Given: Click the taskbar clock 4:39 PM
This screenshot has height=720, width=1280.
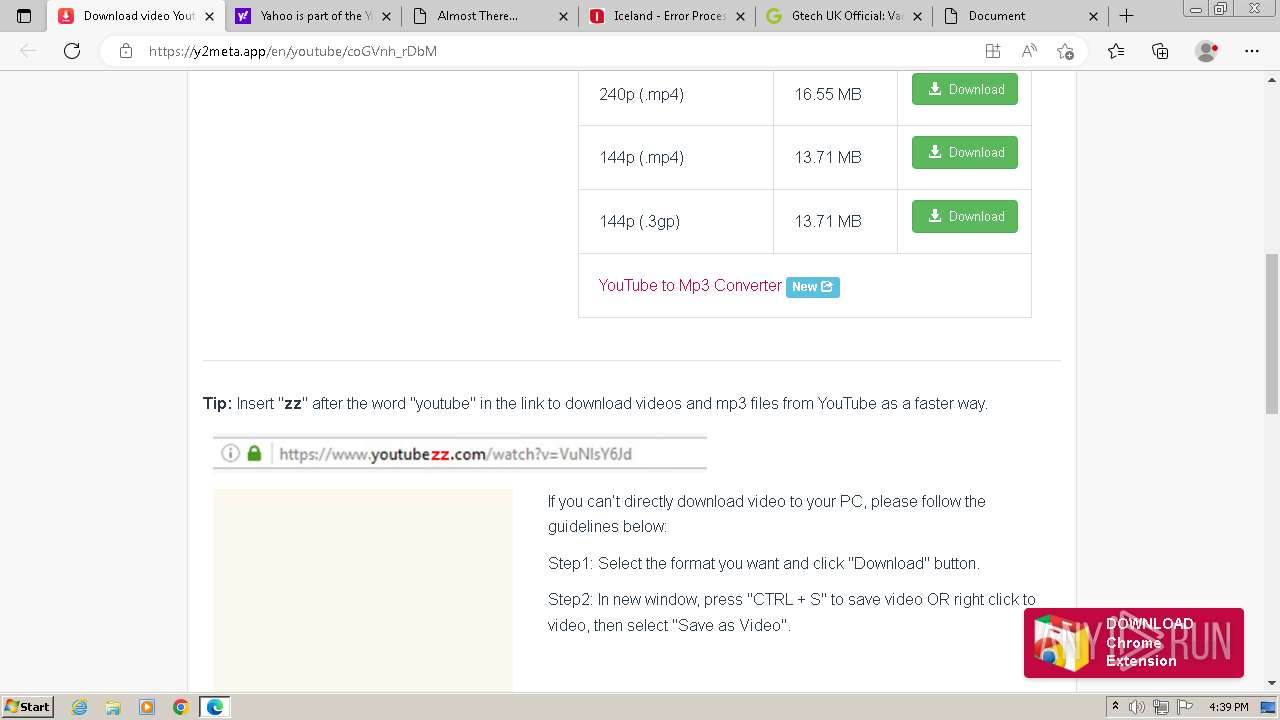Looking at the screenshot, I should click(1228, 707).
